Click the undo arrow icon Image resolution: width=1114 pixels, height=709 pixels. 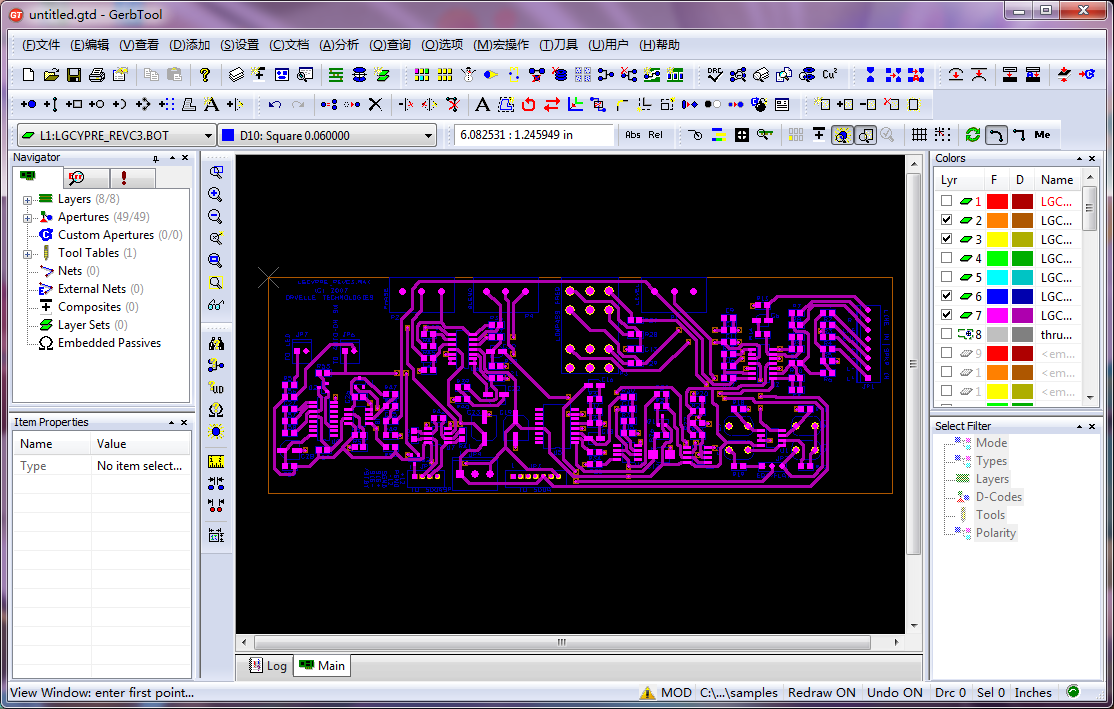(x=275, y=104)
